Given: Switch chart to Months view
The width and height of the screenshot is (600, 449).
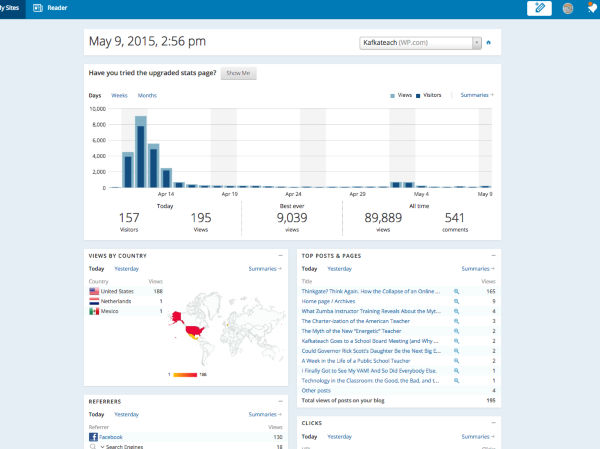Looking at the screenshot, I should coord(147,95).
